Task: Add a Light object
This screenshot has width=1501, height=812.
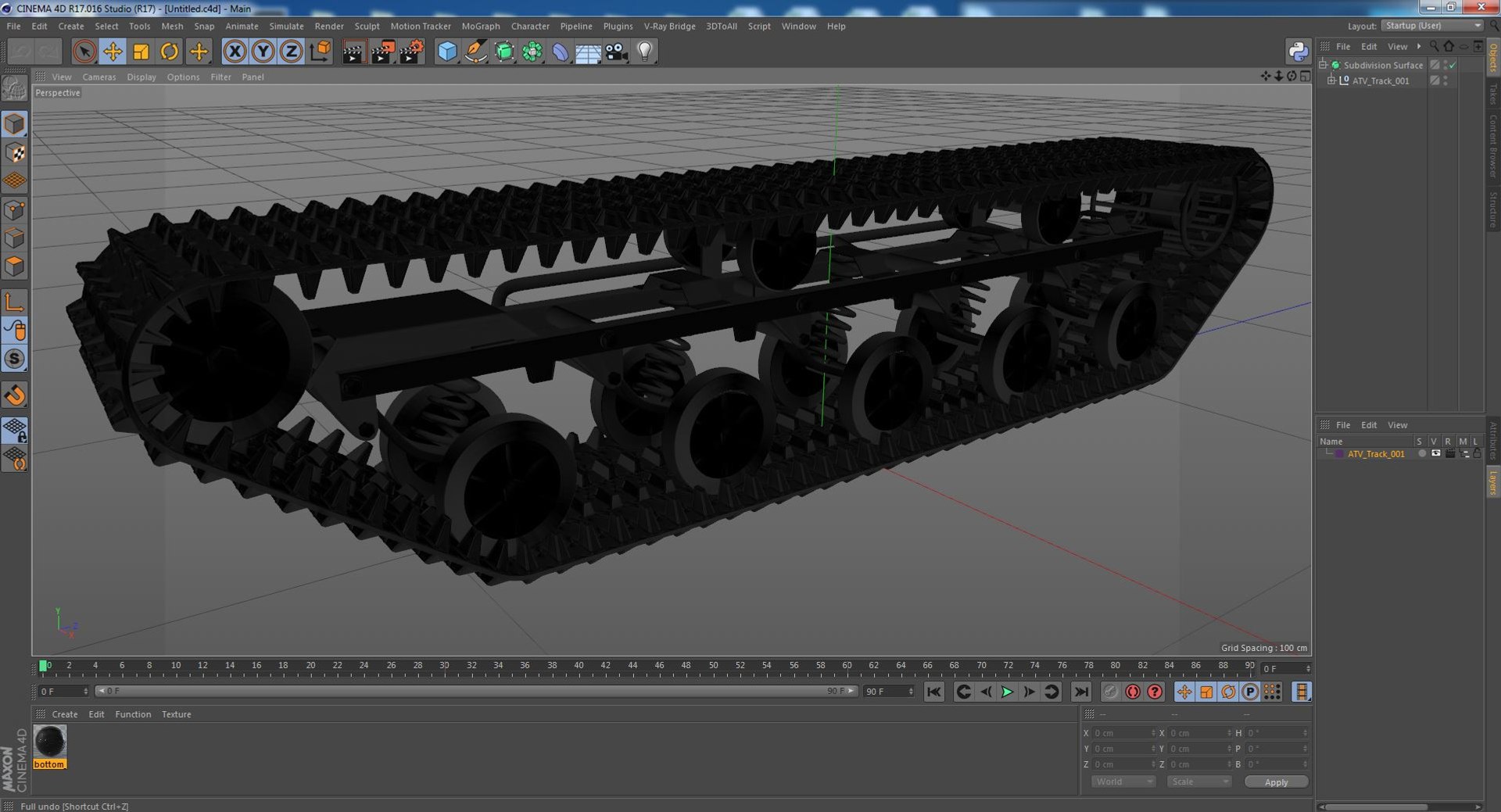Action: (x=645, y=52)
